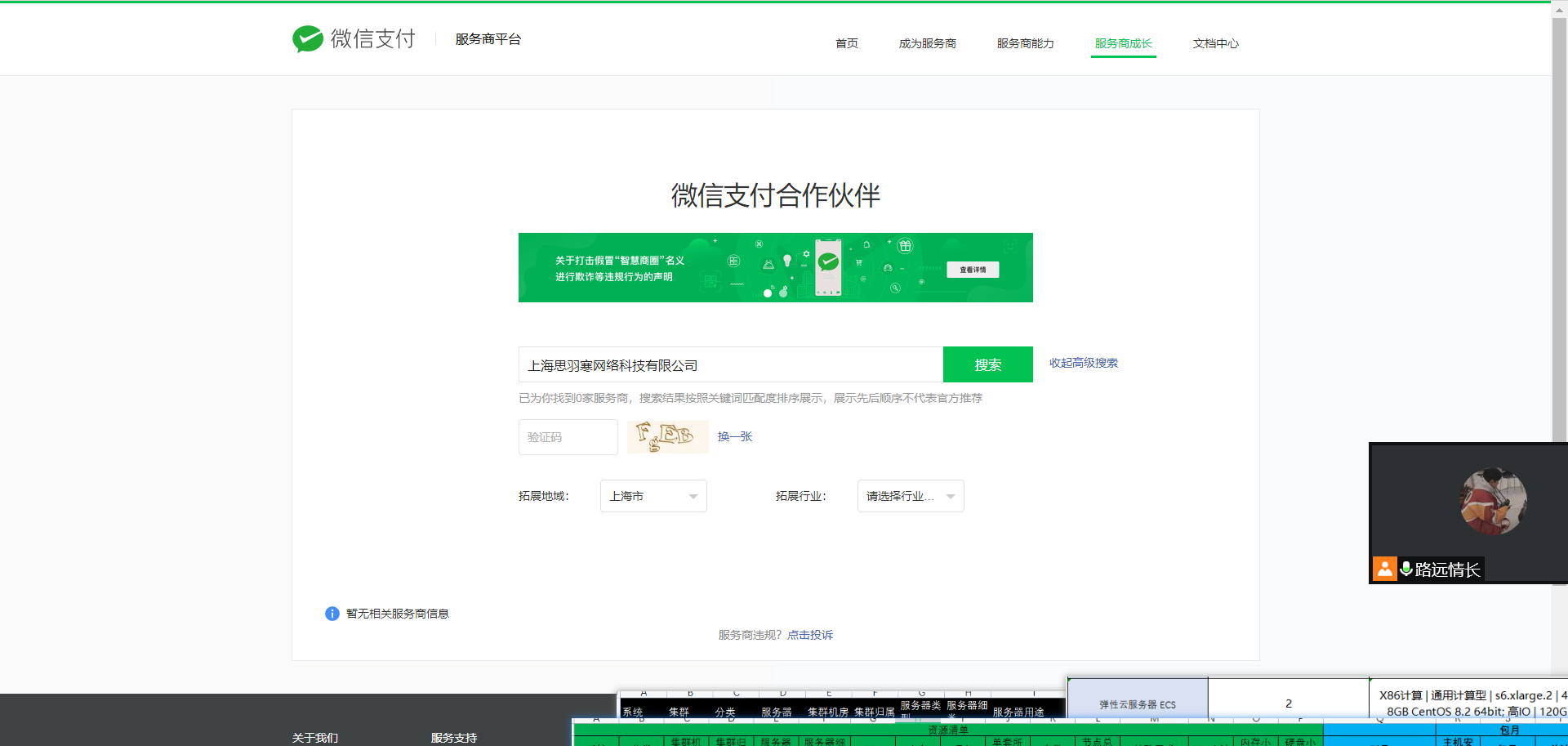The width and height of the screenshot is (1568, 746).
Task: Click the 拓展行业 label
Action: [x=801, y=496]
